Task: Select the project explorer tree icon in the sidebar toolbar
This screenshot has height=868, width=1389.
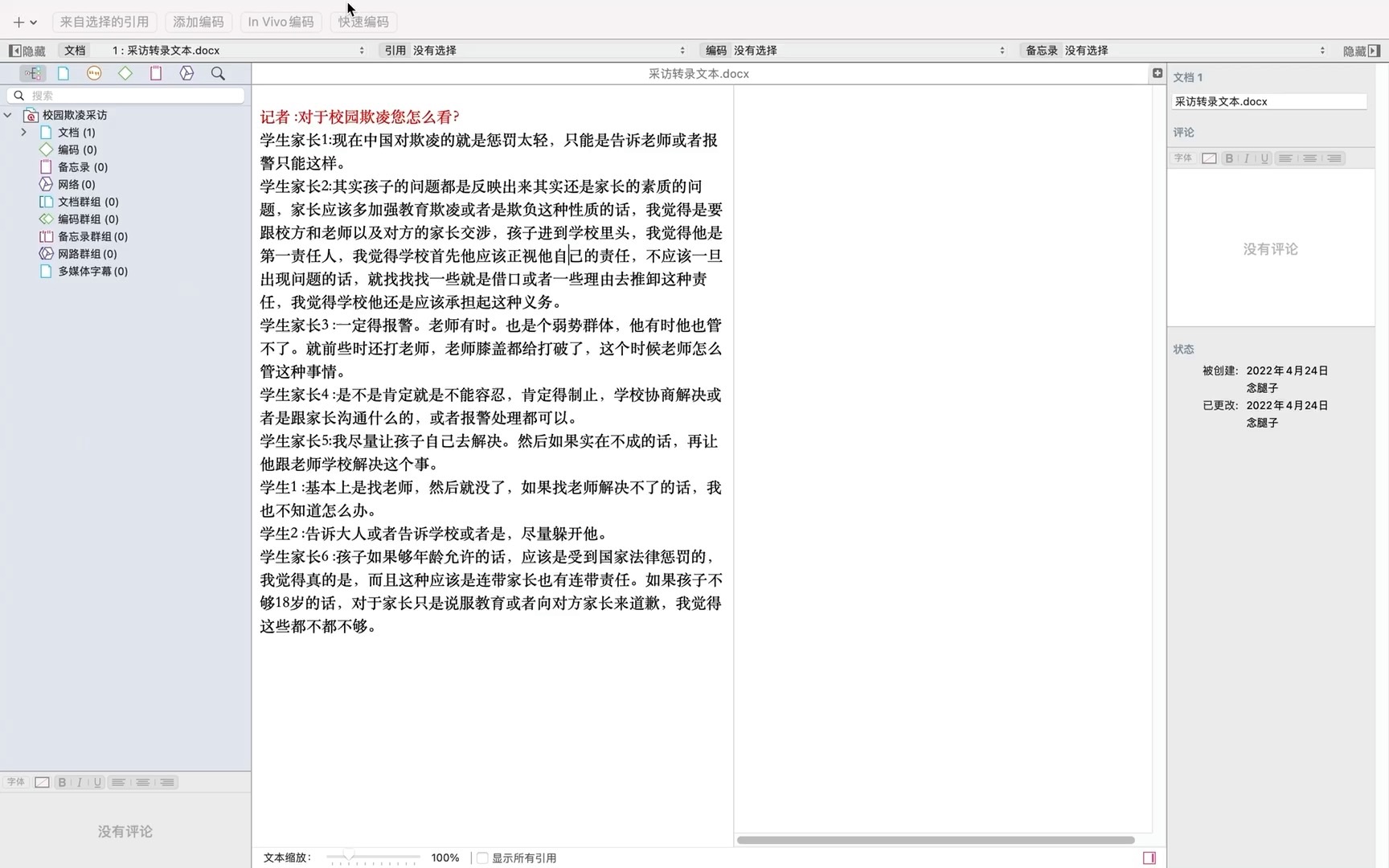Action: (32, 73)
